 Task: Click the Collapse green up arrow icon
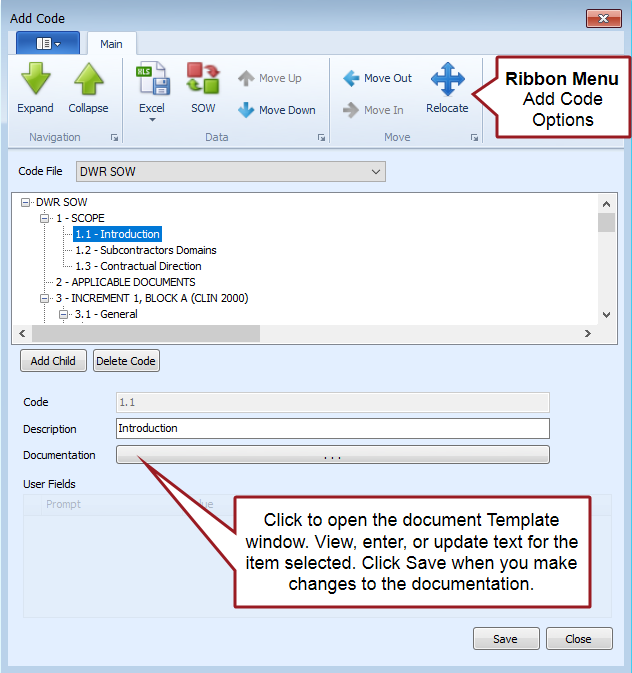click(x=88, y=79)
